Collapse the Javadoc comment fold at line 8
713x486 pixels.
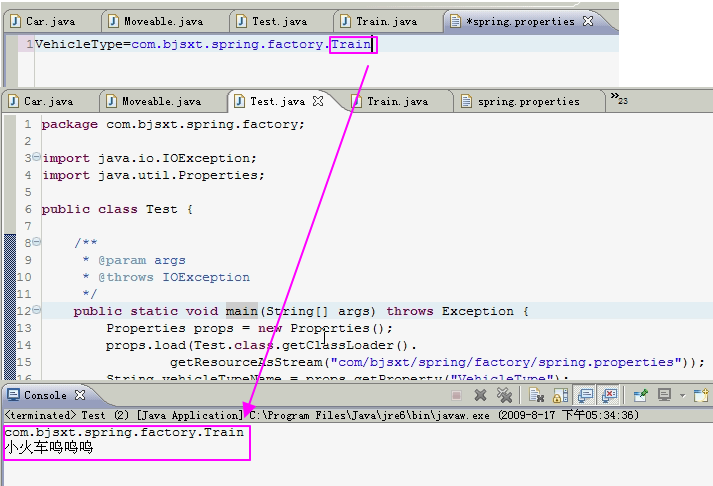click(36, 241)
